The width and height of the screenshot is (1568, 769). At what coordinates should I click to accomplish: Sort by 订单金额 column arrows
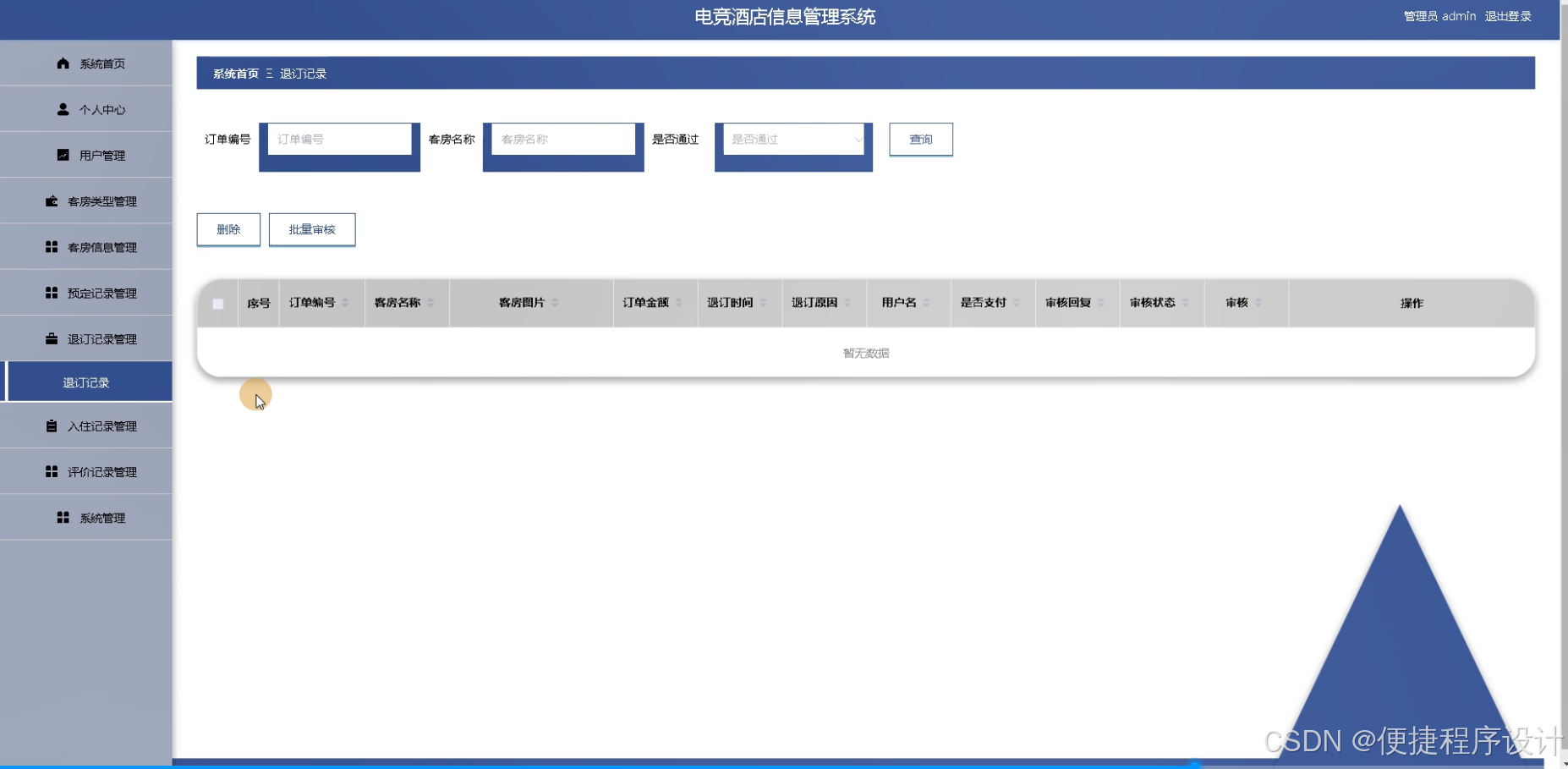pos(678,303)
